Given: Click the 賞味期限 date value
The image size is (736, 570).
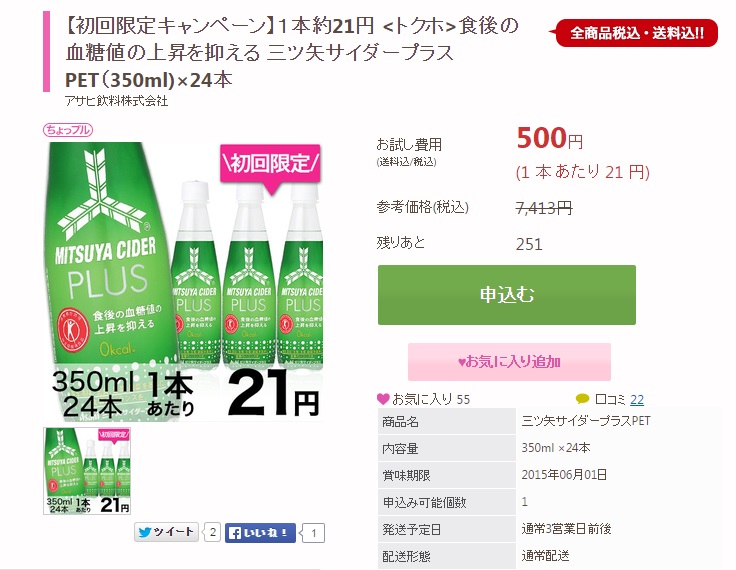Looking at the screenshot, I should point(564,475).
